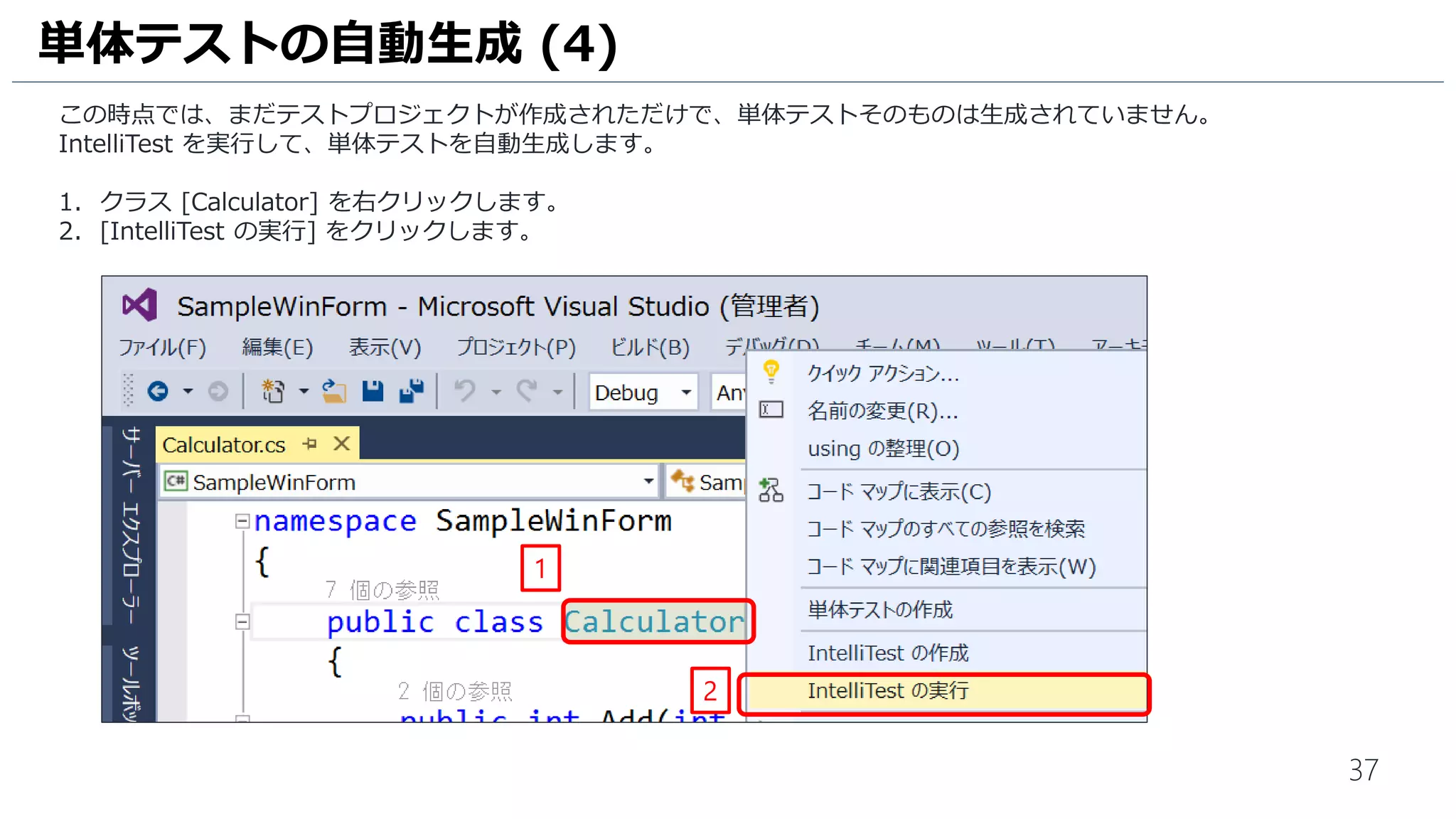Screen dimensions: 1456x819
Task: Click the class icon in the second navigation dropdown
Action: (x=682, y=481)
